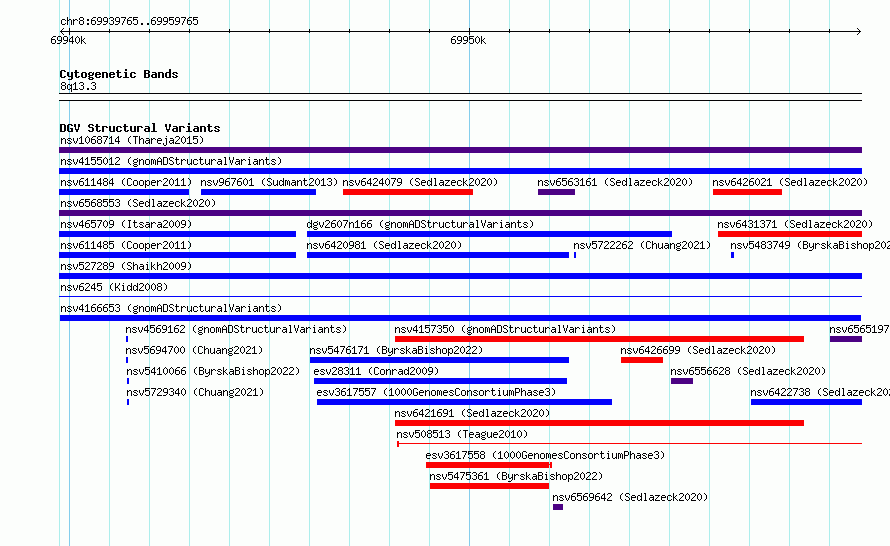This screenshot has width=890, height=546.
Task: Select the small purple bar under nsv6569642
Action: [558, 507]
